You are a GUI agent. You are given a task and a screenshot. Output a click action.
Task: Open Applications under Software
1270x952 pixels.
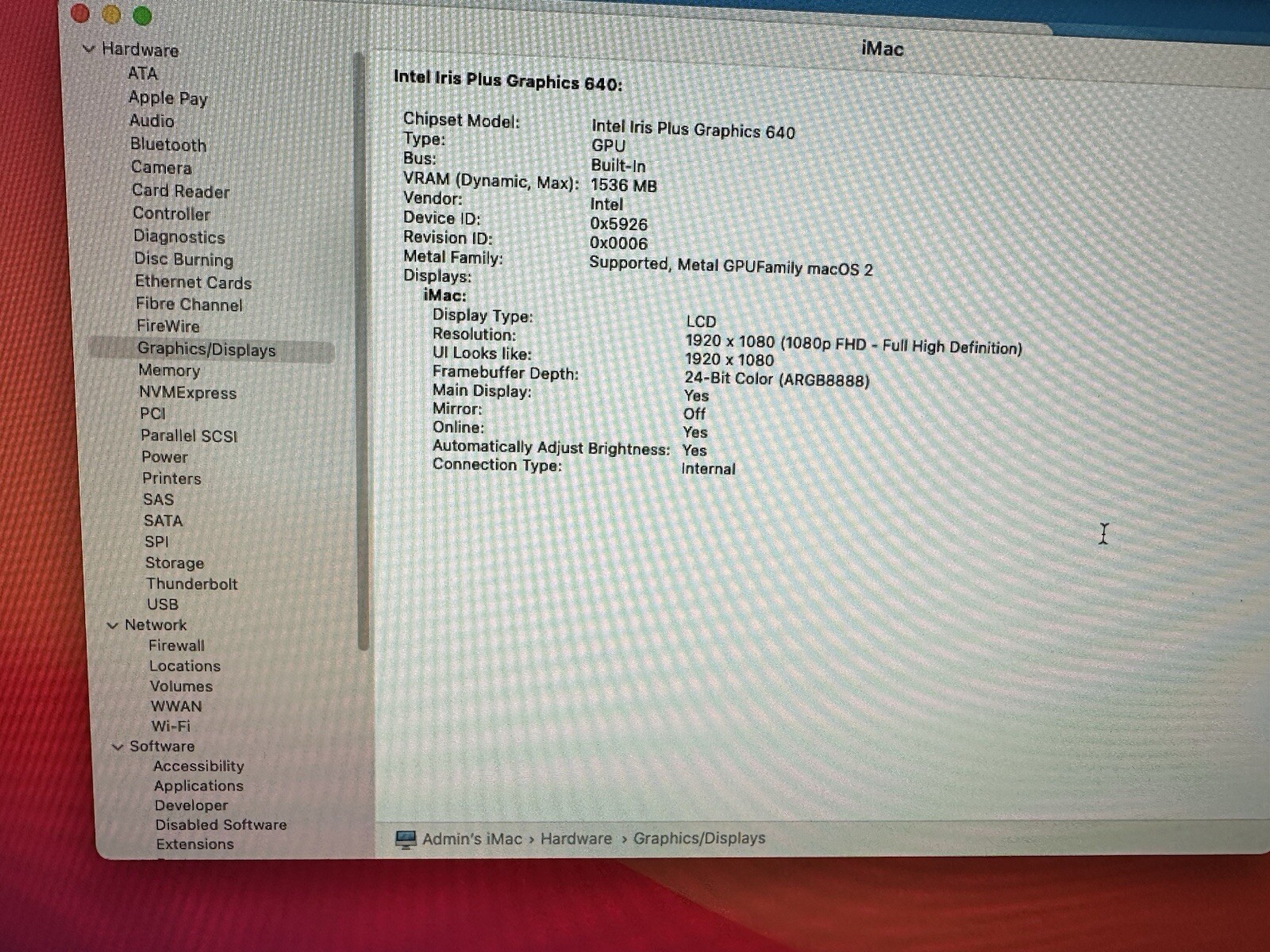pos(198,786)
